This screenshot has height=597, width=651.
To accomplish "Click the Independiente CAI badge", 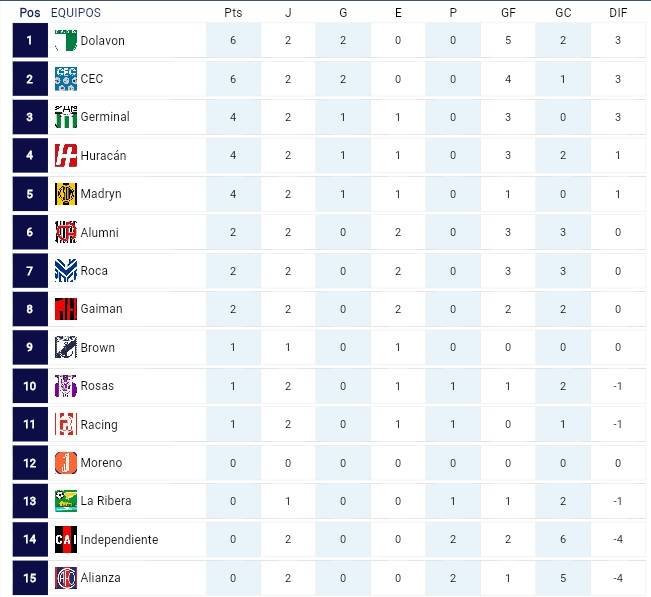I will click(66, 539).
